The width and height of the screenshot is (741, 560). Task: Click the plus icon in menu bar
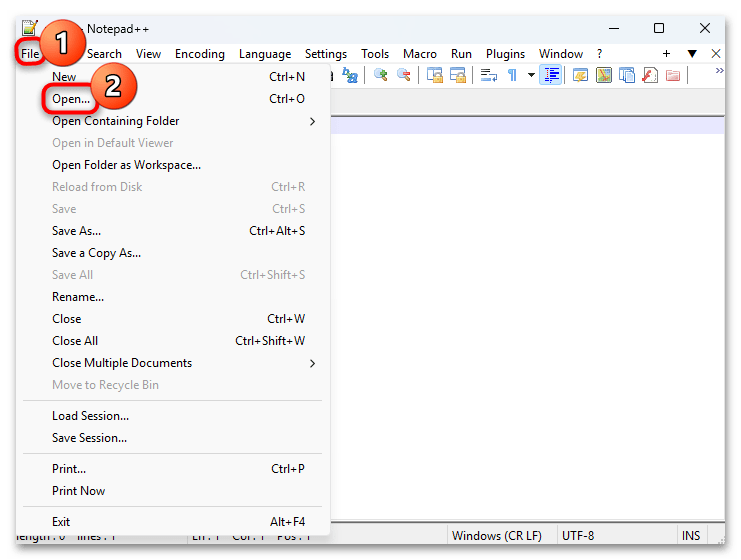666,54
